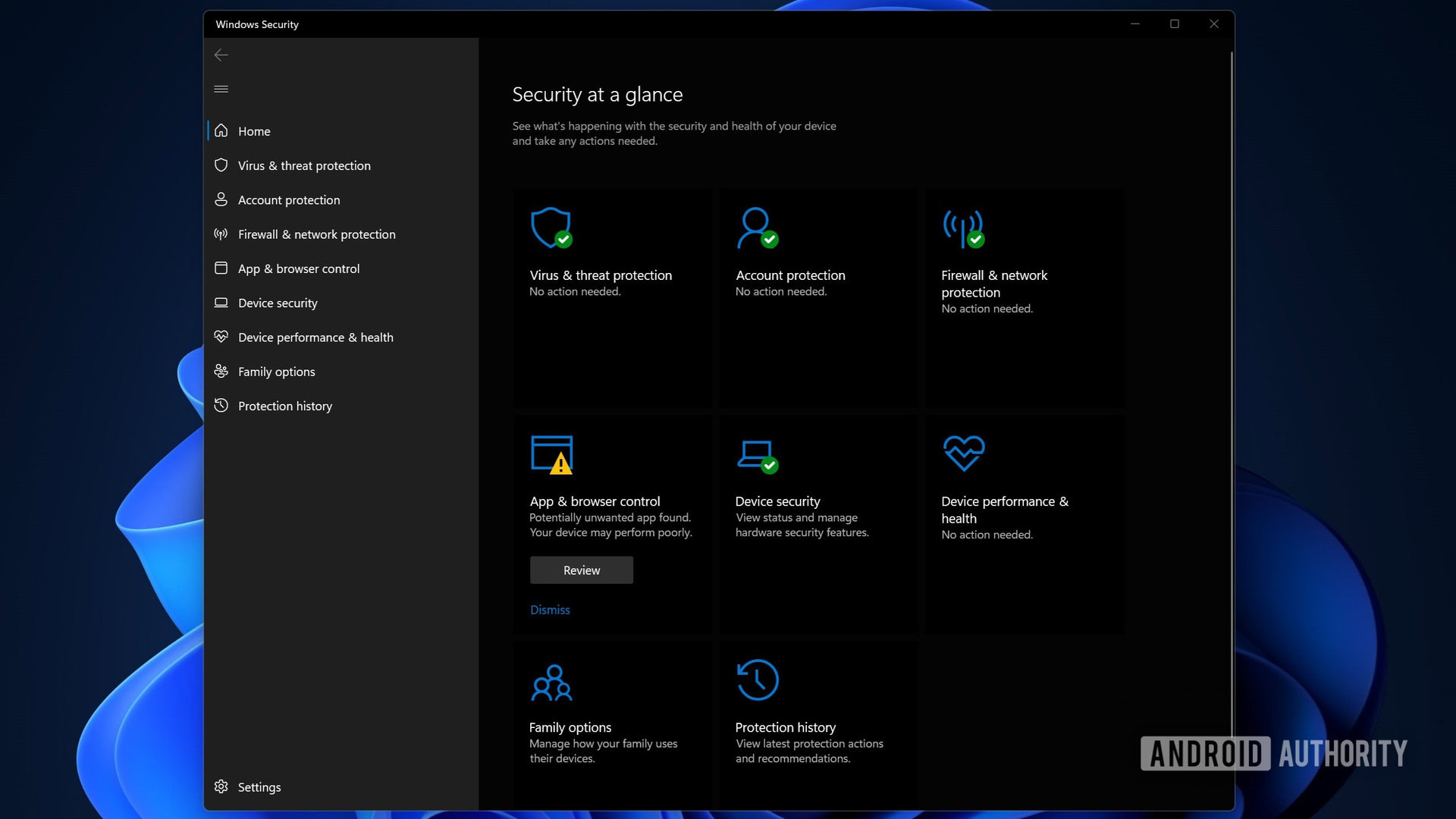The width and height of the screenshot is (1456, 819).
Task: Select Home in the sidebar
Action: (343, 131)
